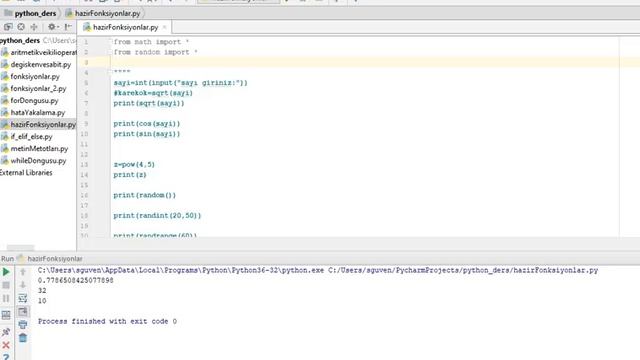Image resolution: width=640 pixels, height=360 pixels.
Task: Click output value 0.7786508425077898 in console
Action: click(x=76, y=280)
